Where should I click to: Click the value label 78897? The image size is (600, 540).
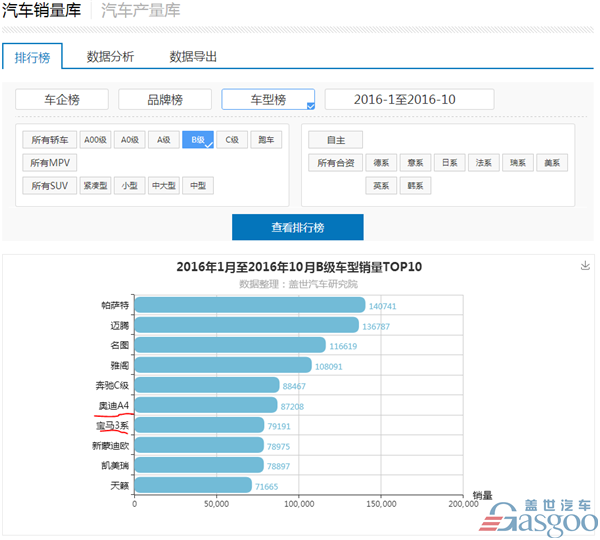pos(278,467)
